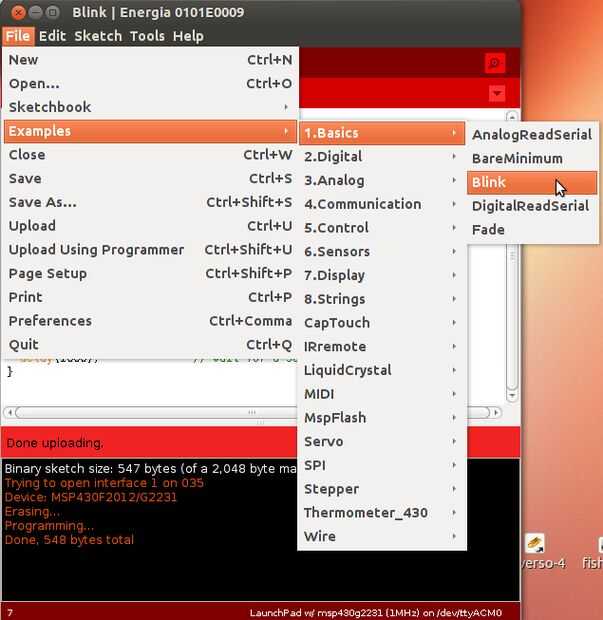603x620 pixels.
Task: Click 'Device: MSP430F2012/G2231' console line
Action: pos(91,497)
